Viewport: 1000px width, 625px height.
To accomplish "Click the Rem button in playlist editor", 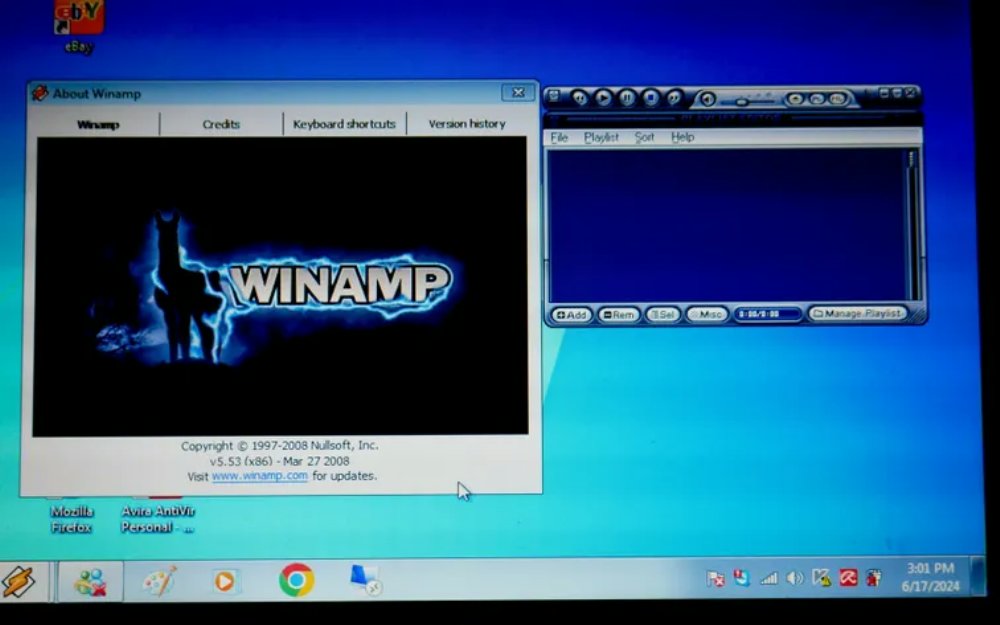I will coord(619,314).
